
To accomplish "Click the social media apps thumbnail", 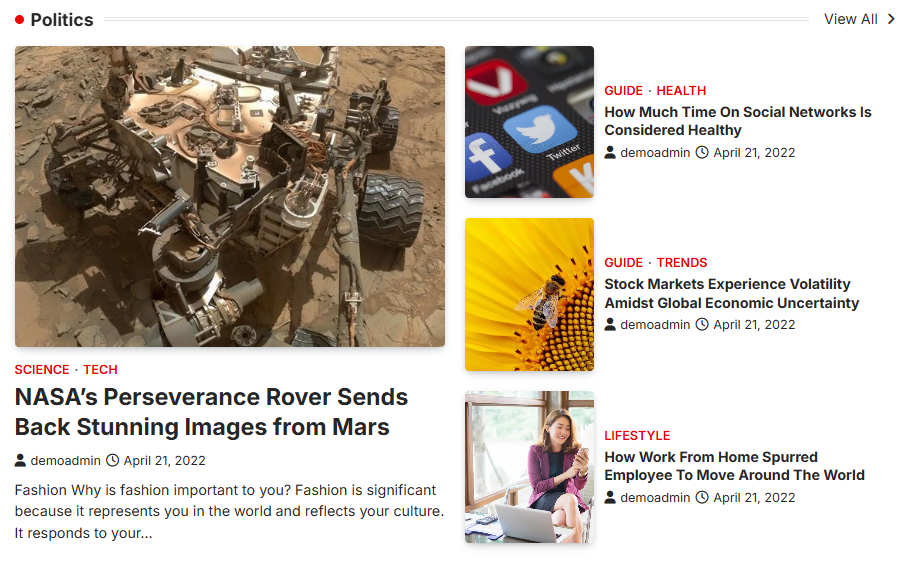I will click(x=529, y=122).
